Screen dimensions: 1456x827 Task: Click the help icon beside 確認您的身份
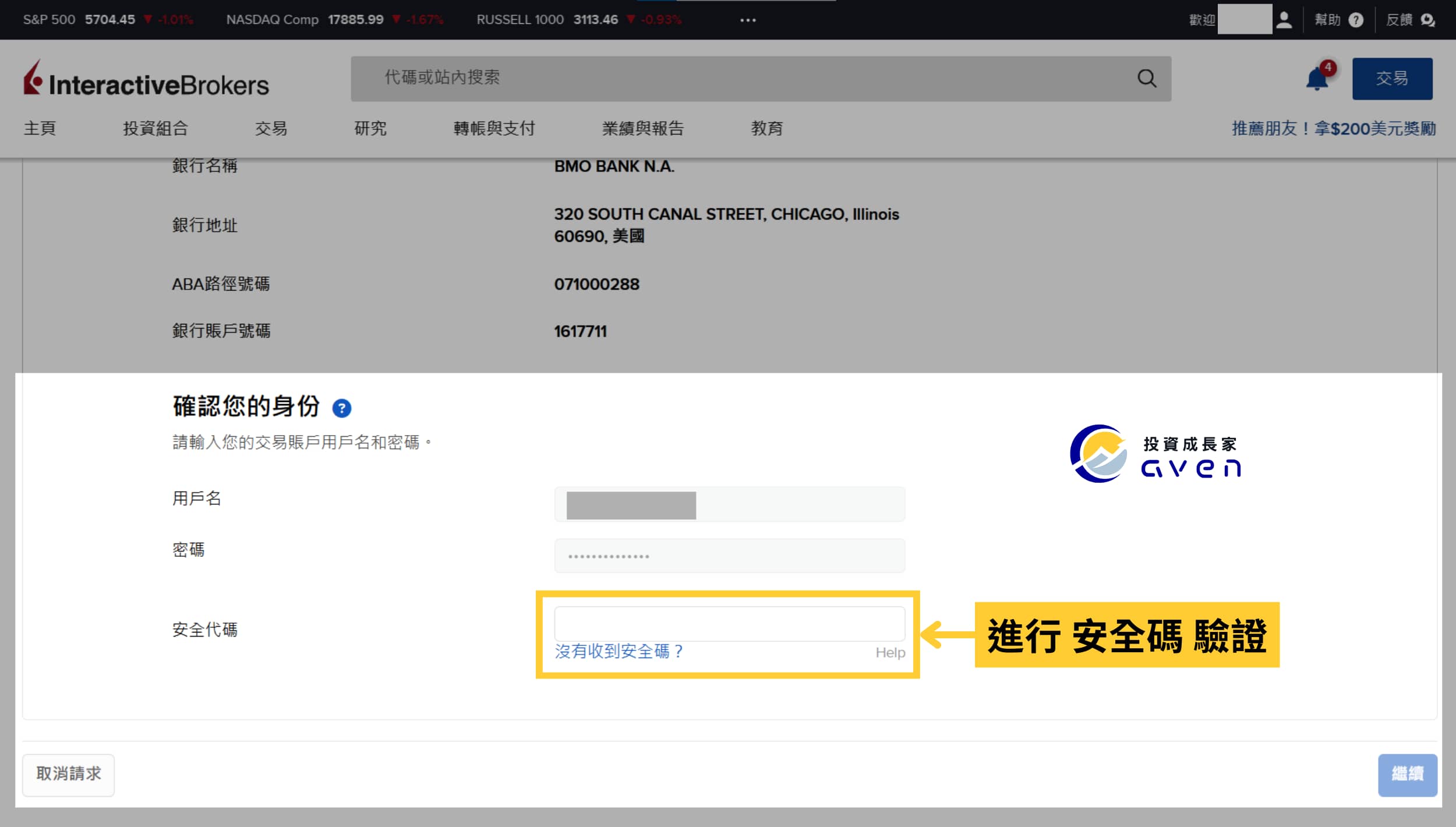click(341, 408)
